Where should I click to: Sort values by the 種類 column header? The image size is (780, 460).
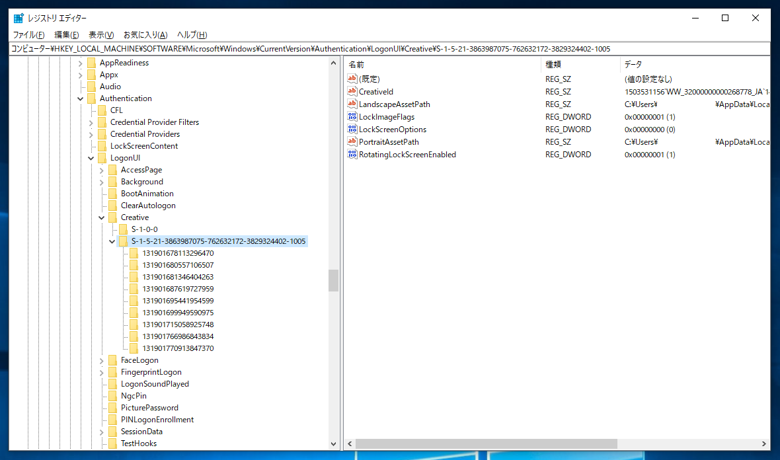(x=580, y=65)
